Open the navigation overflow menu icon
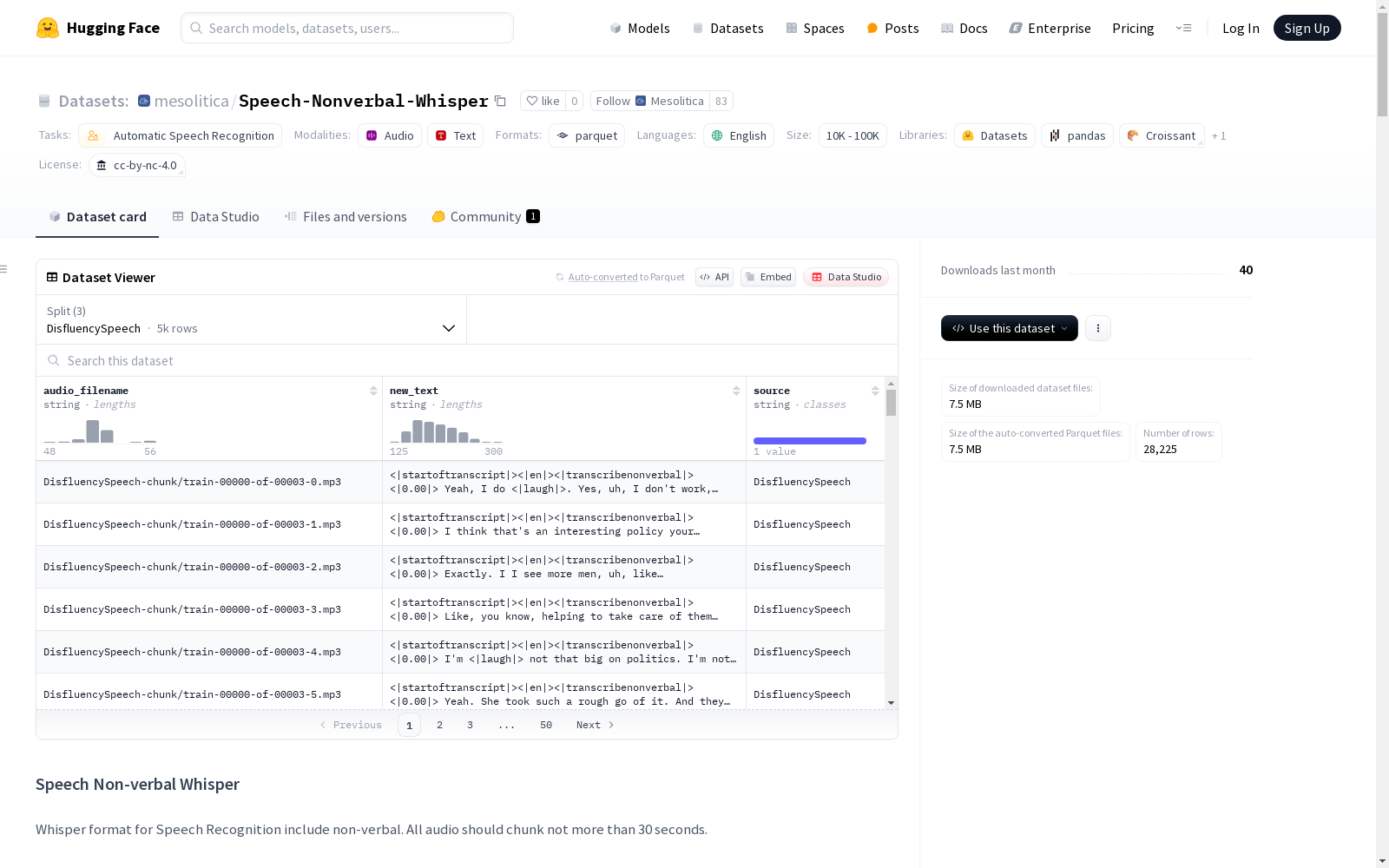Viewport: 1389px width, 868px height. [1183, 28]
